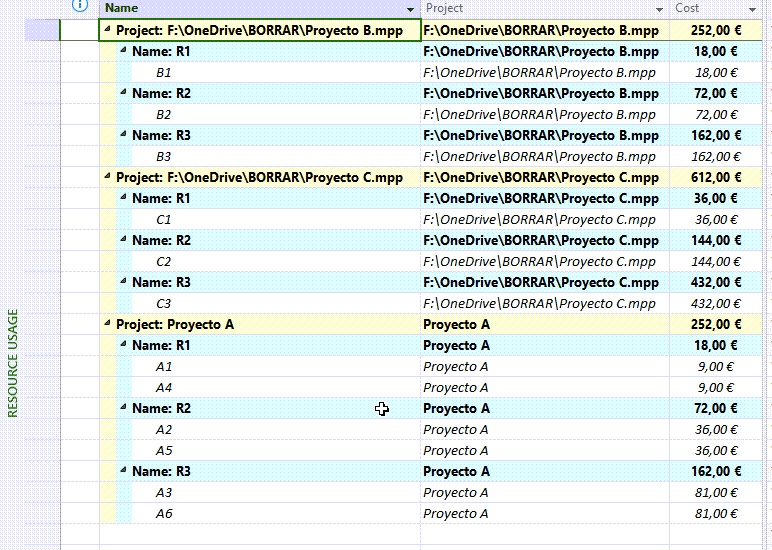This screenshot has height=550, width=772.
Task: Collapse Name: R1 under Proyecto C.mpp
Action: tap(124, 197)
